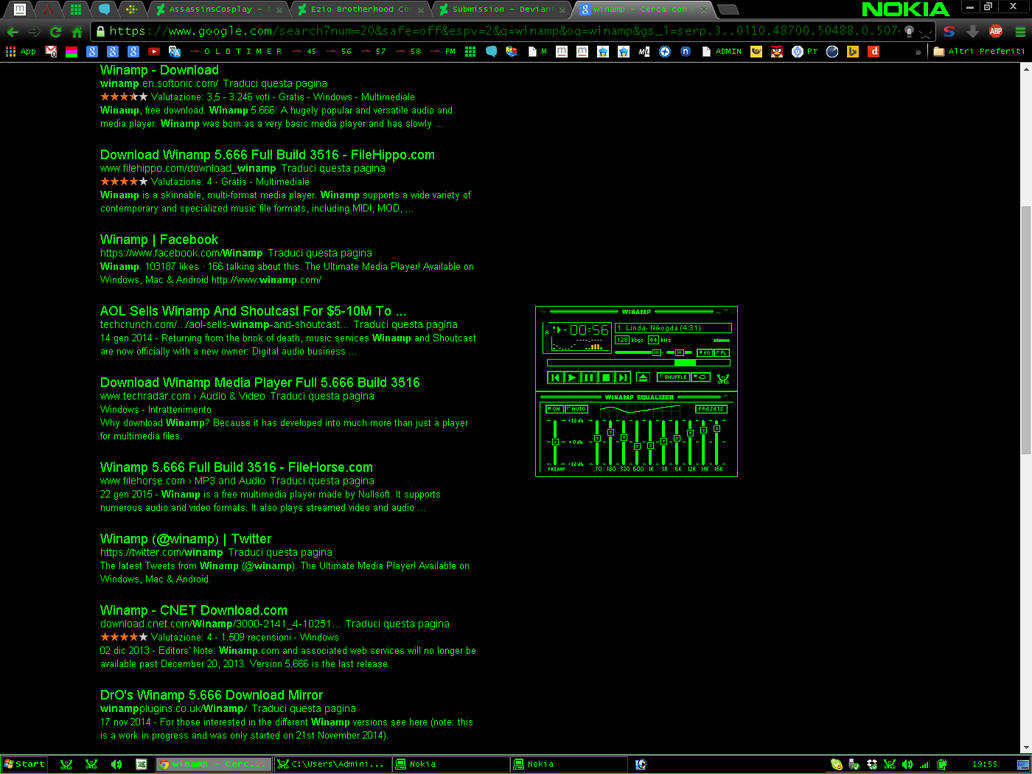Click the download arrow extension icon
Viewport: 1032px width, 774px height.
972,31
